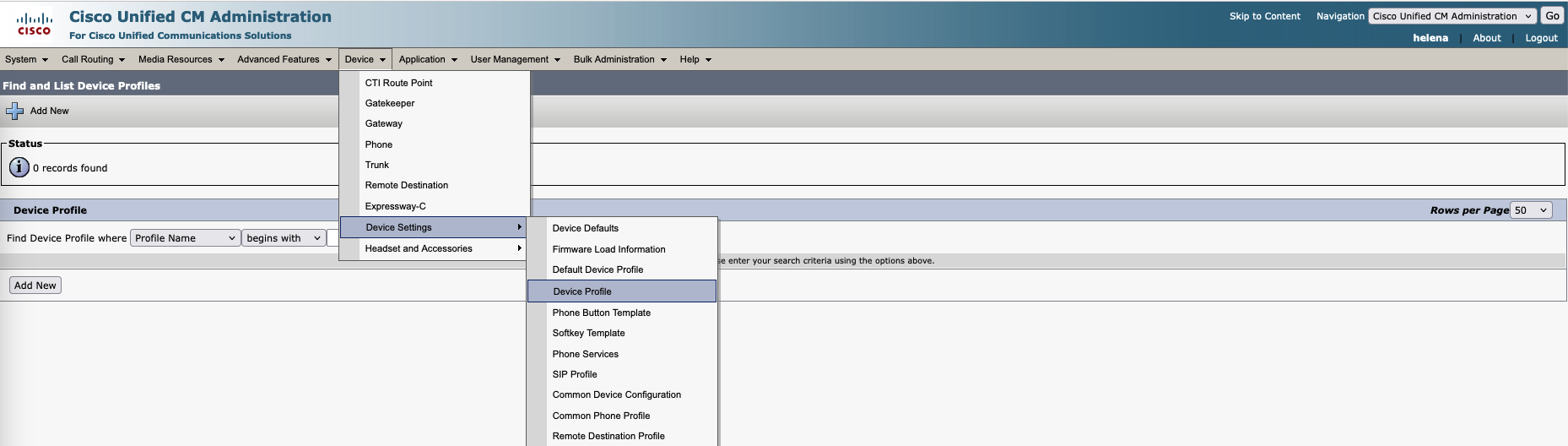Choose Phone Button Template menu item

(601, 313)
